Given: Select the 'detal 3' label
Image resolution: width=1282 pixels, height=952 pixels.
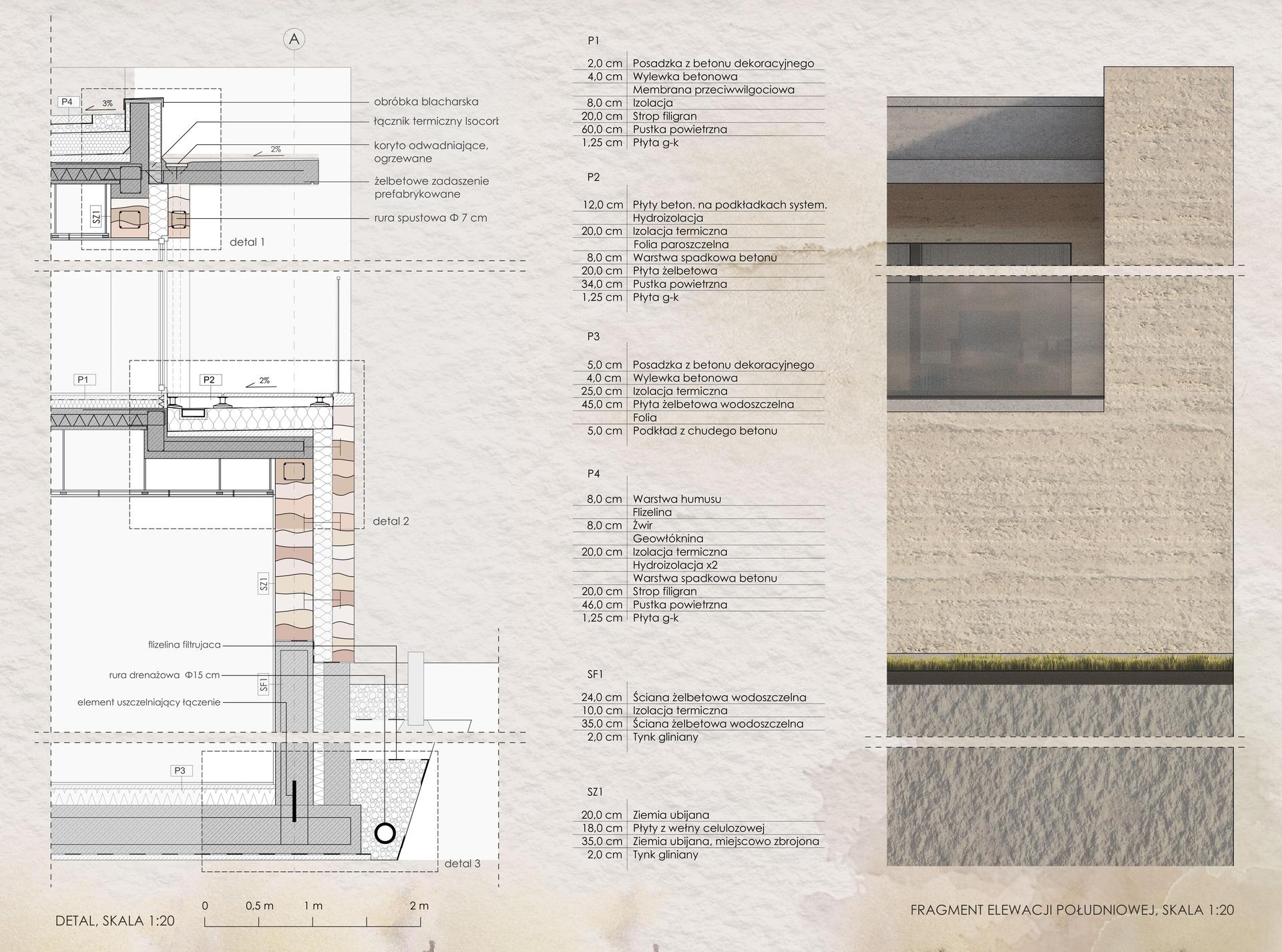Looking at the screenshot, I should 462,863.
